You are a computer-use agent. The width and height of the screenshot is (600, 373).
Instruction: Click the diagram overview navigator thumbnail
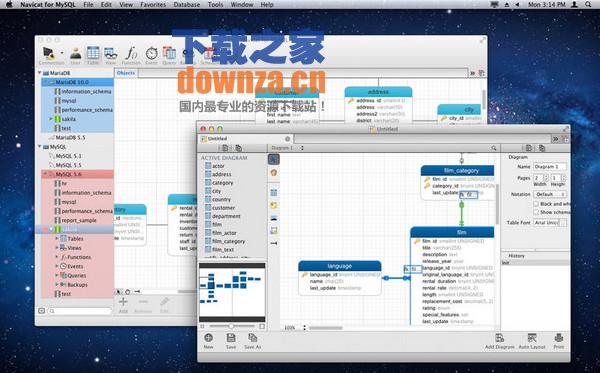tap(232, 292)
